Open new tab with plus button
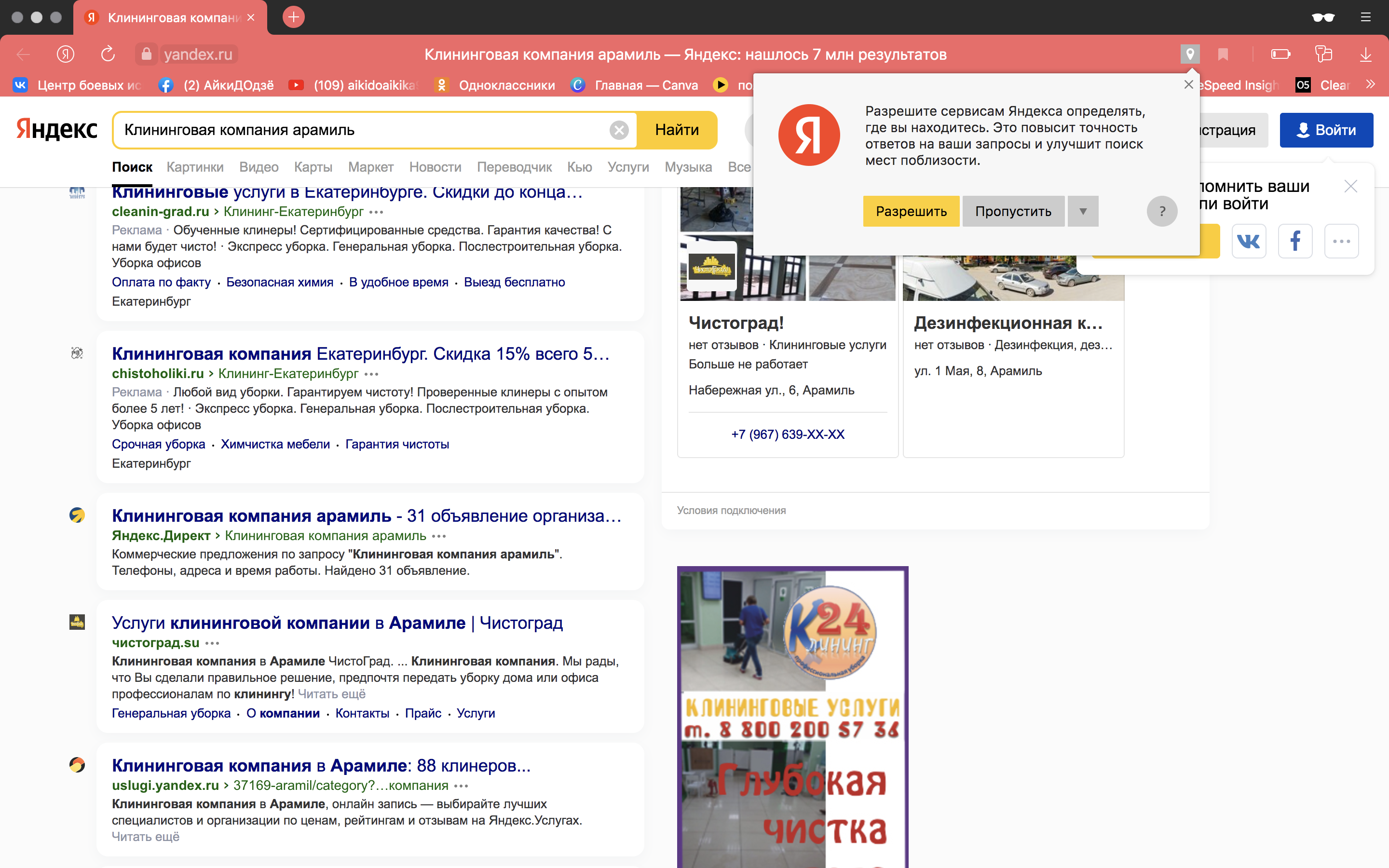This screenshot has width=1389, height=868. click(x=293, y=17)
